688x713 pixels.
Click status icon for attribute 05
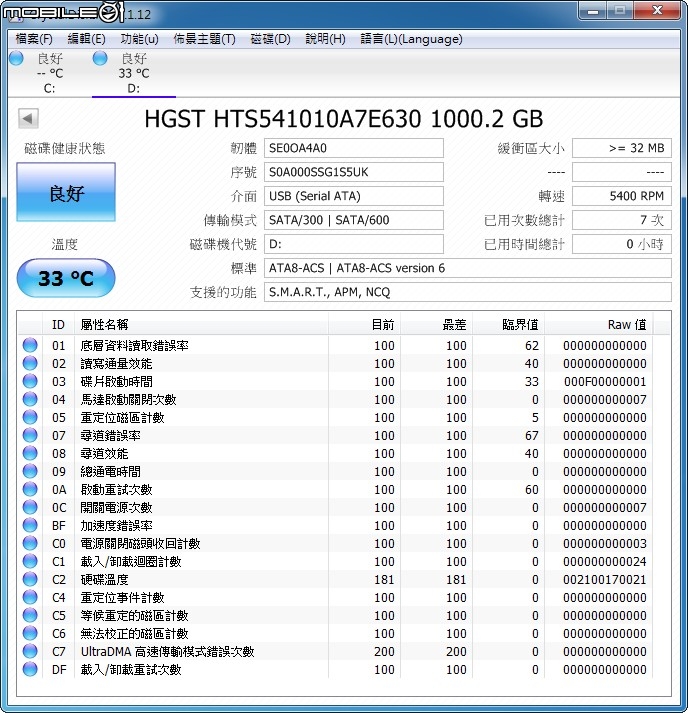(30, 417)
